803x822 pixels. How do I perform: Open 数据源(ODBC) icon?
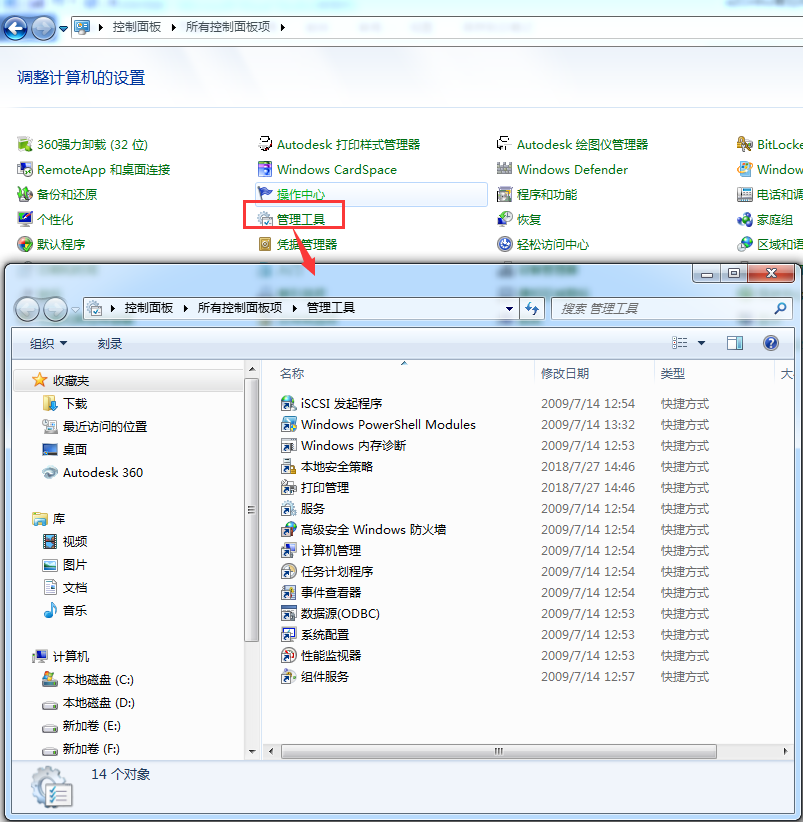pyautogui.click(x=288, y=613)
